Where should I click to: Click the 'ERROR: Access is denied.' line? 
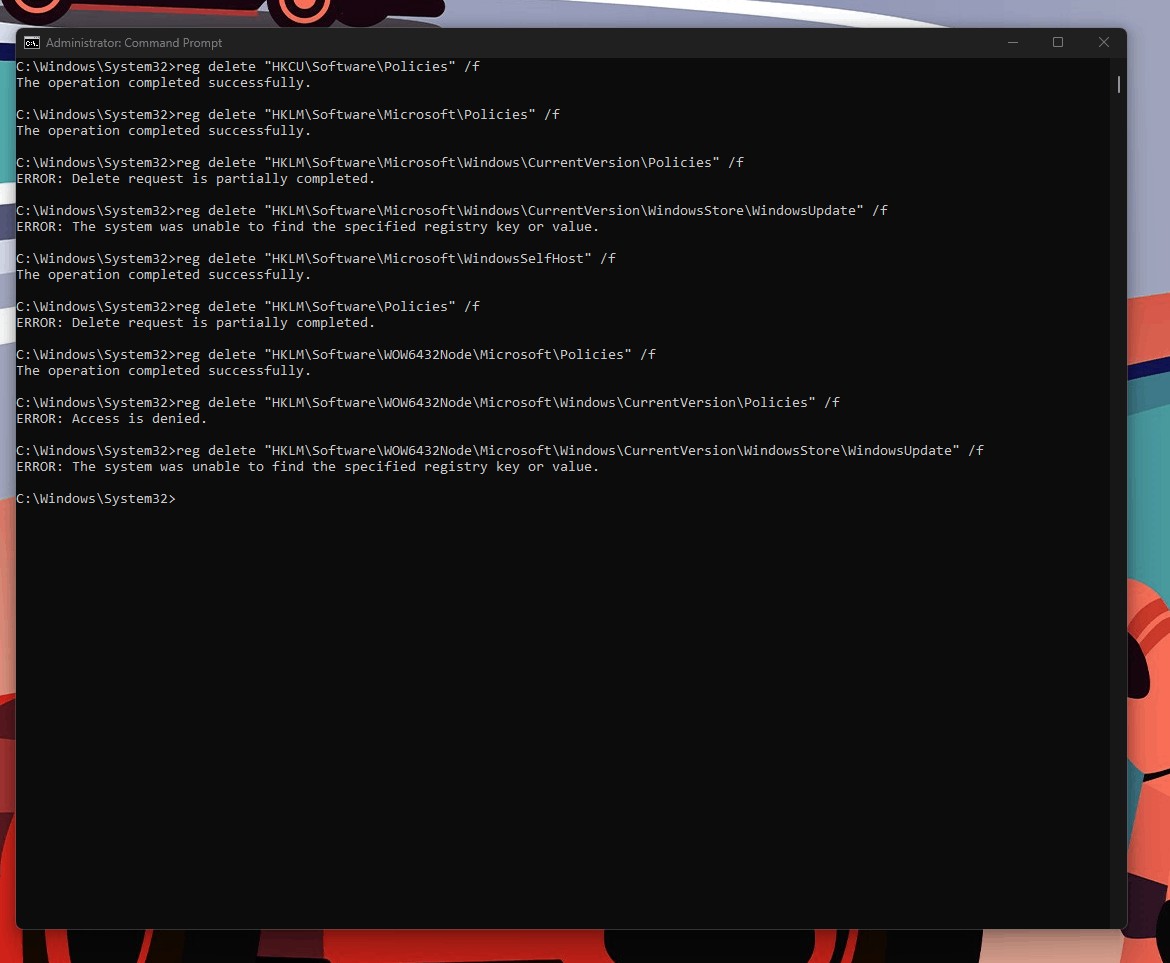(x=112, y=418)
